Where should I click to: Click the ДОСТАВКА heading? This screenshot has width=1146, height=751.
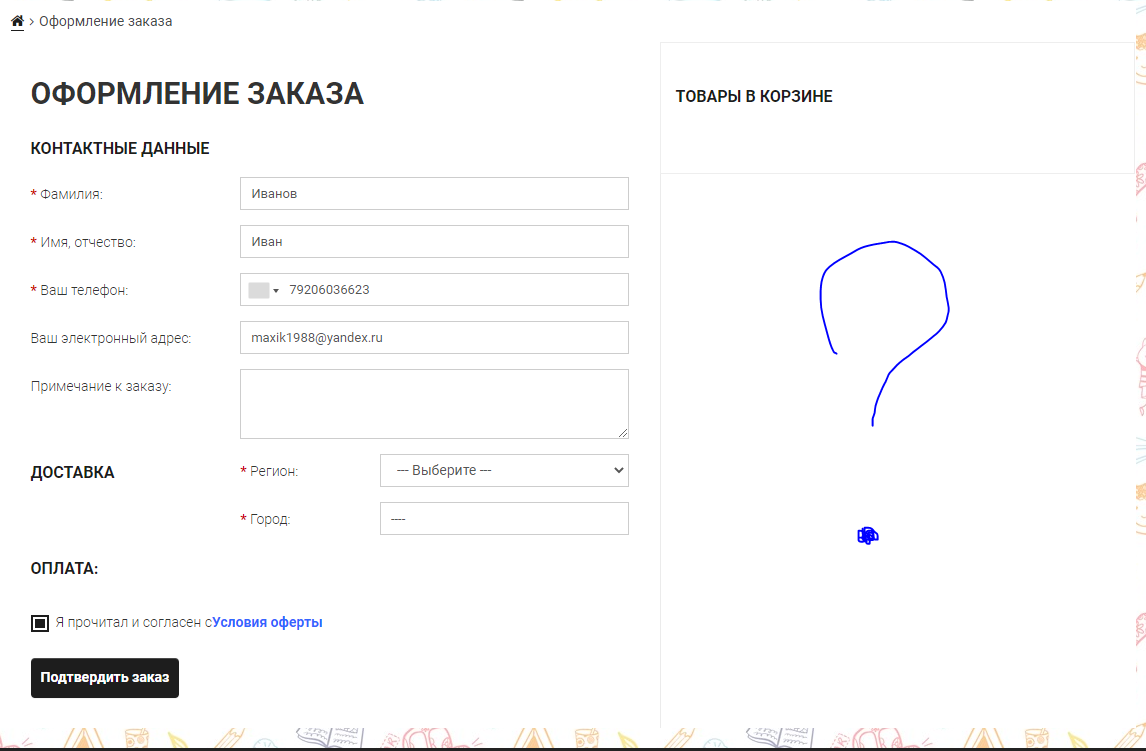point(72,473)
